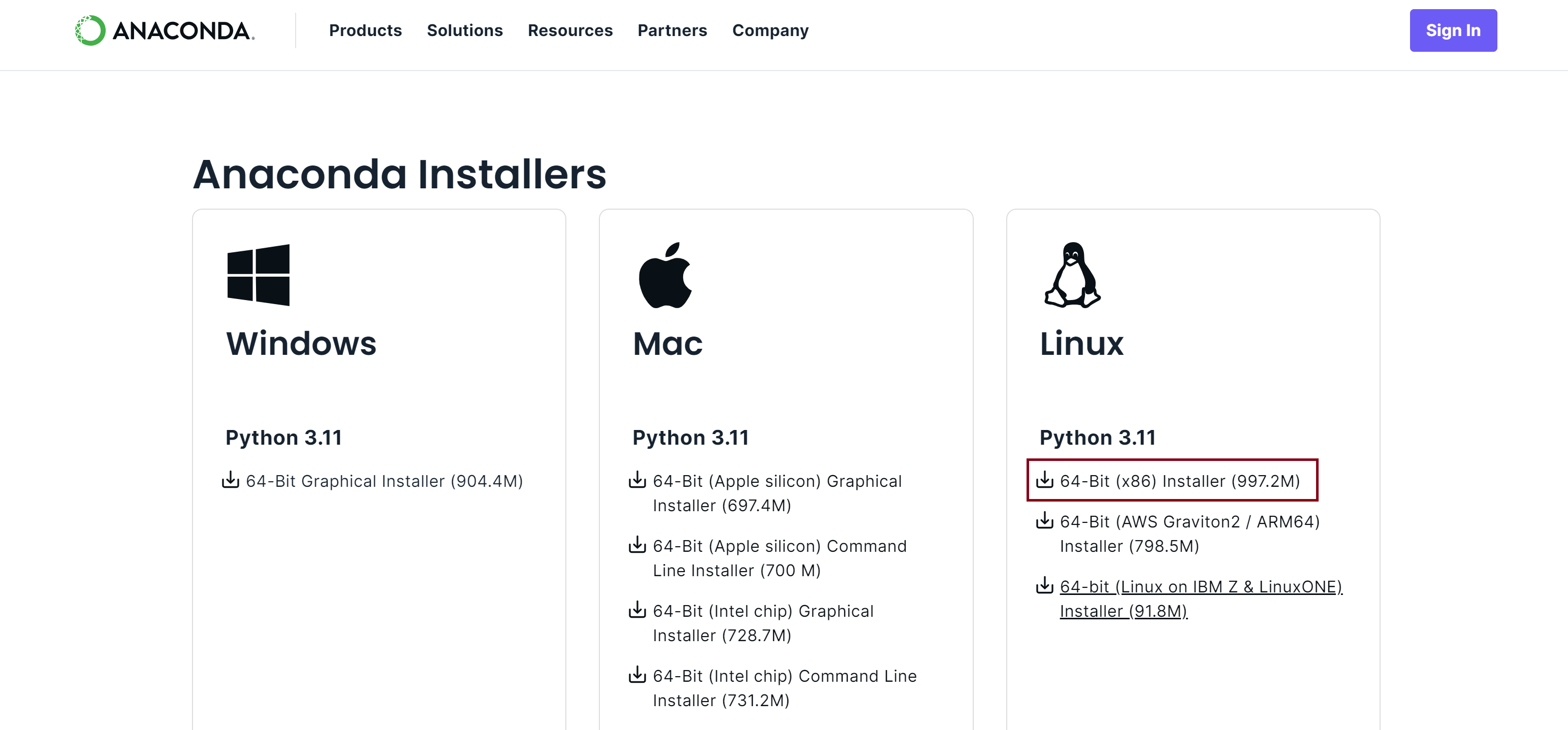Click the Windows logo icon
The width and height of the screenshot is (1568, 730).
point(258,275)
